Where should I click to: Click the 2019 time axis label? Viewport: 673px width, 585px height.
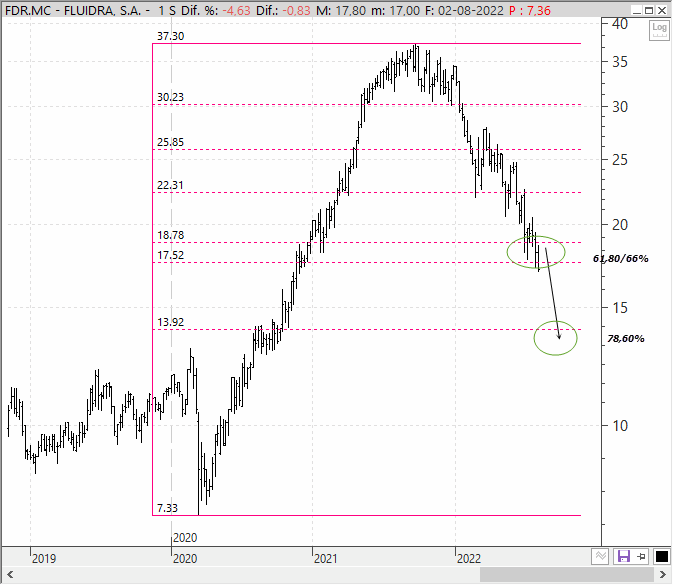click(44, 559)
